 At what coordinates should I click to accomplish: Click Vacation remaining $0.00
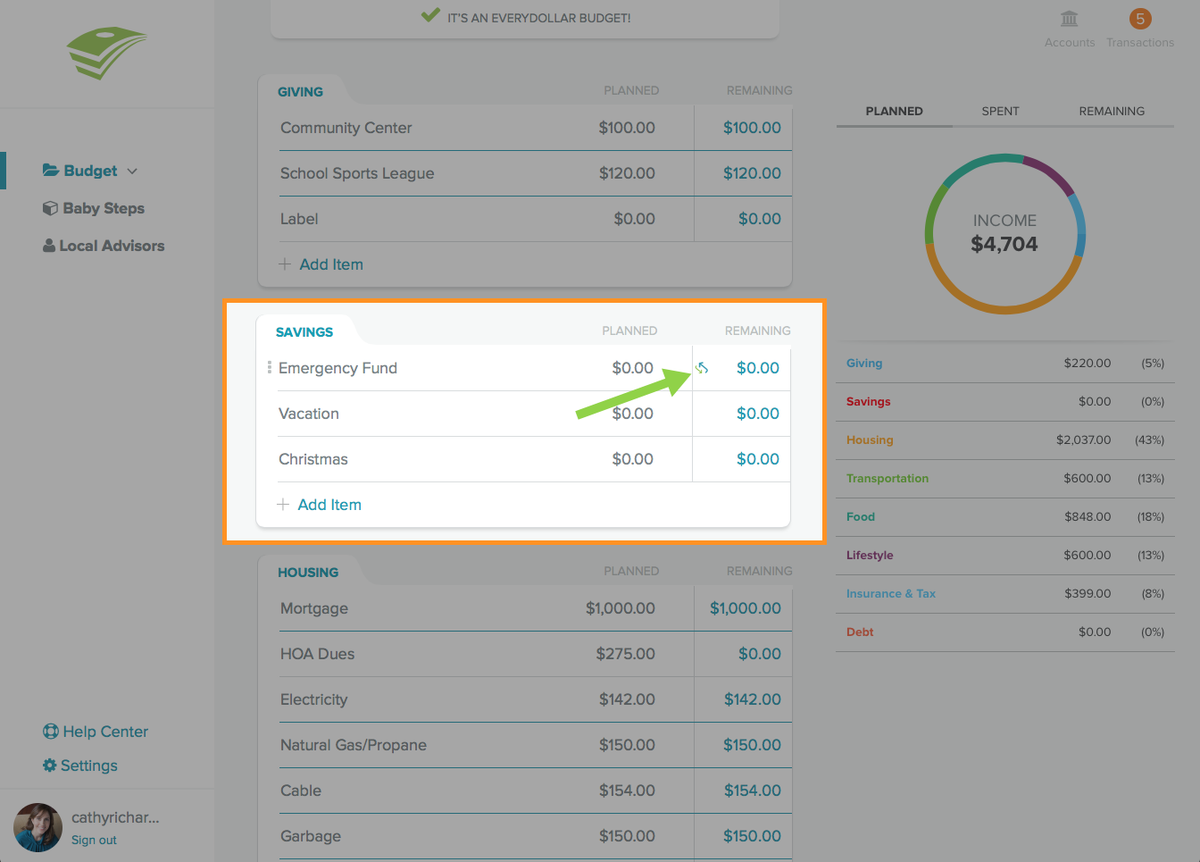(758, 414)
